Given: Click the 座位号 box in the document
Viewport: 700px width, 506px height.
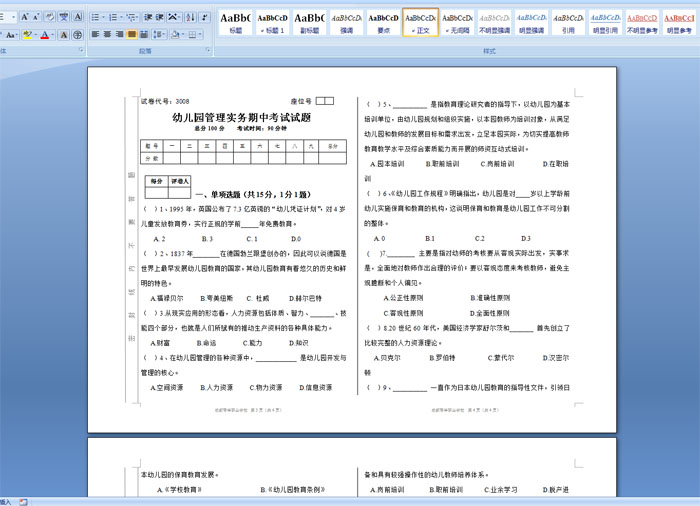Looking at the screenshot, I should (x=325, y=101).
